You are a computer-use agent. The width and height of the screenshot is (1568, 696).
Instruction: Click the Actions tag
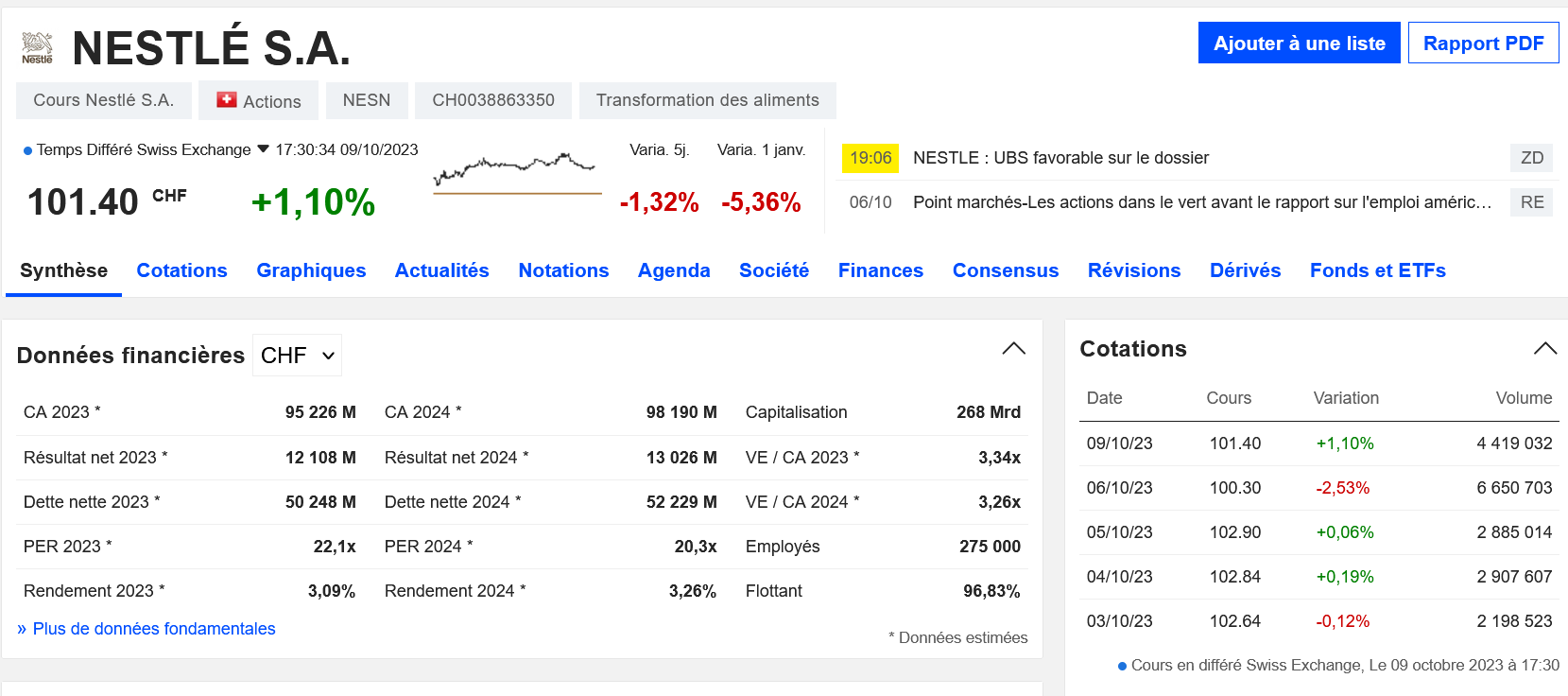click(259, 100)
